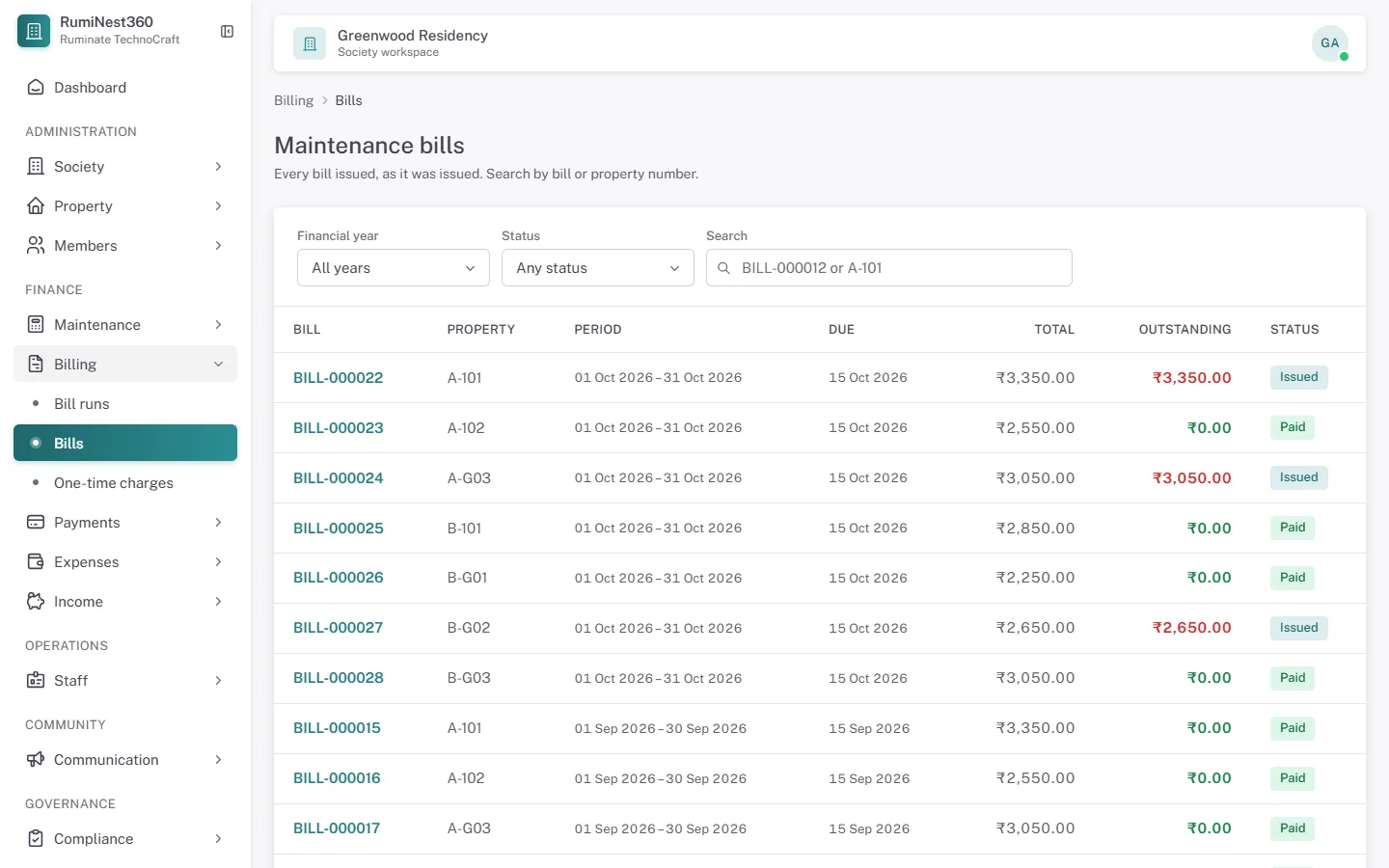The image size is (1389, 868).
Task: Click the ₹2,550.00 total for BILL-000023
Action: click(1035, 428)
